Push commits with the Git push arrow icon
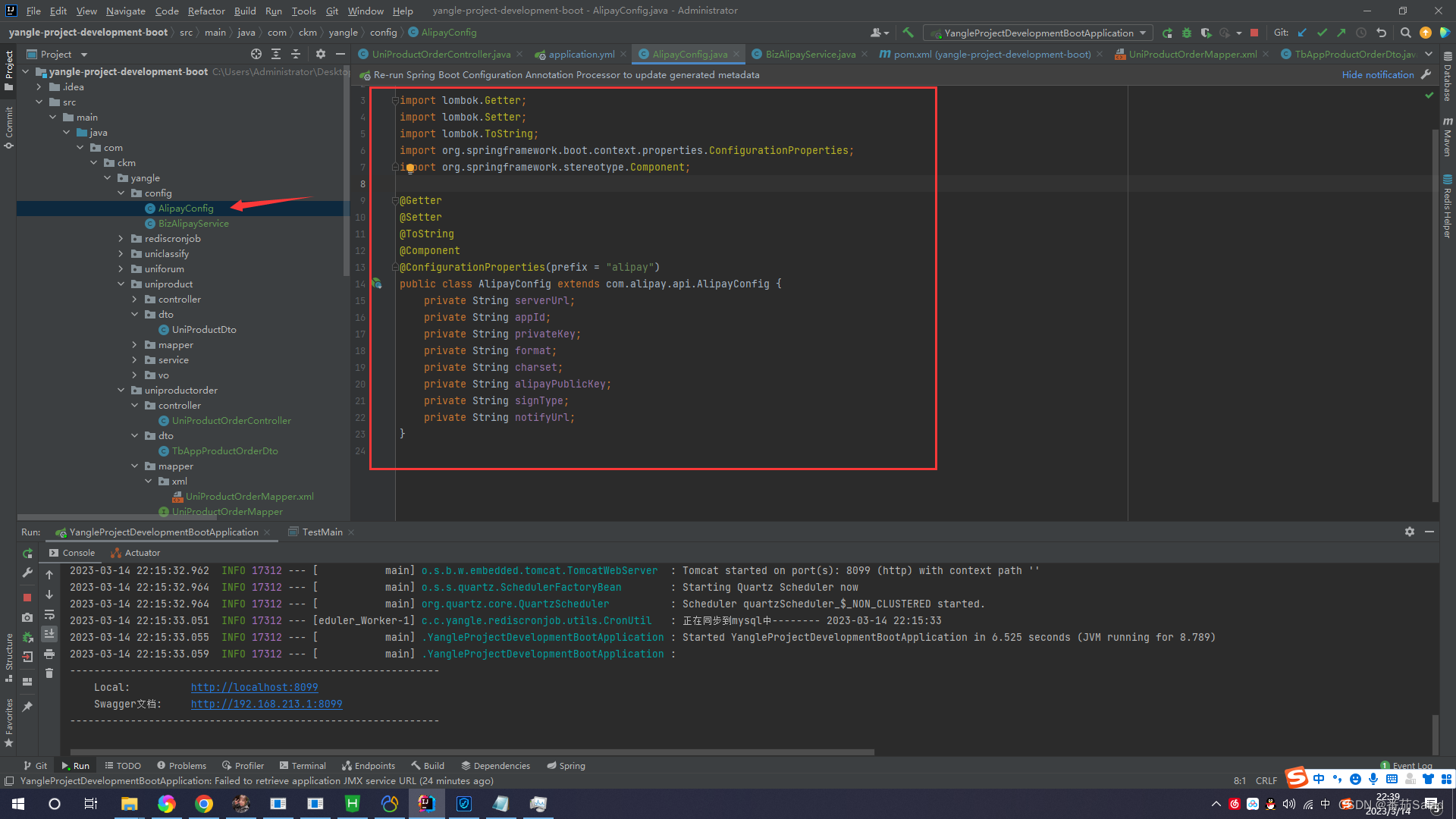 coord(1341,33)
